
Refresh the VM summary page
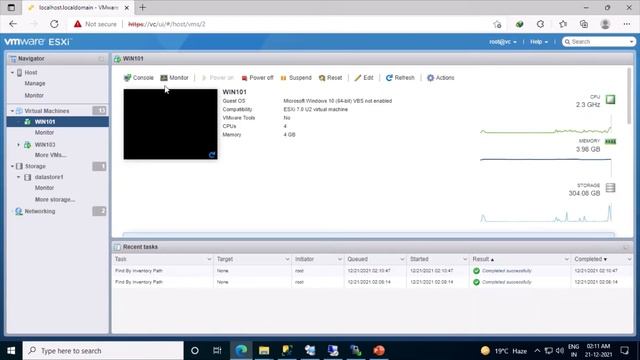click(x=400, y=78)
